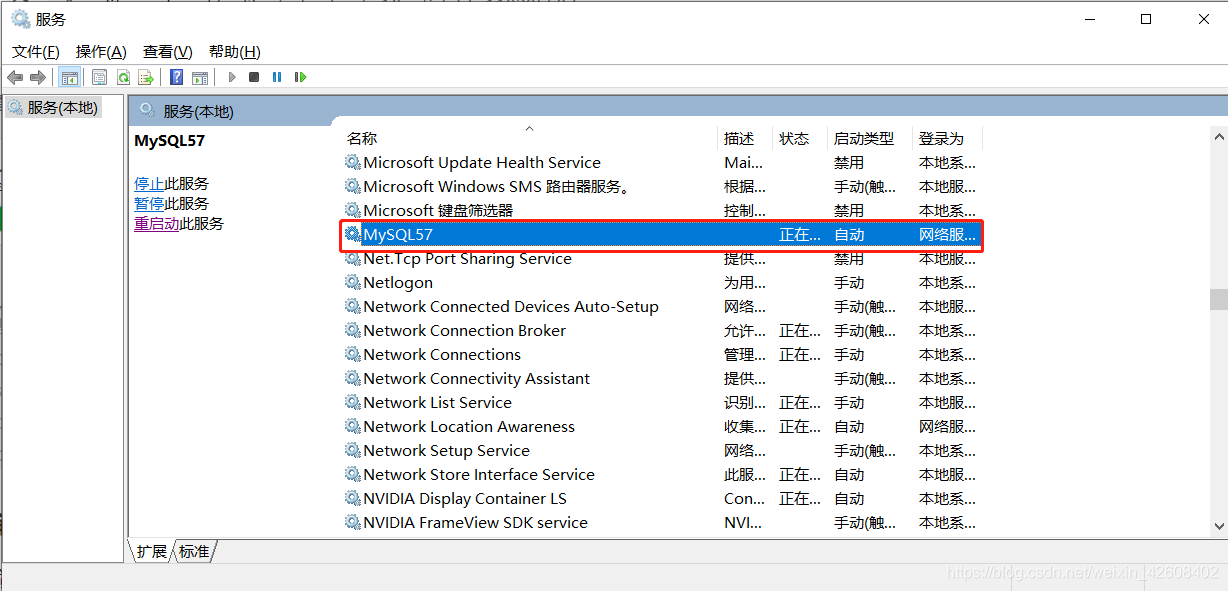This screenshot has height=591, width=1228.
Task: Click the Forward arrow in the toolbar
Action: point(38,77)
